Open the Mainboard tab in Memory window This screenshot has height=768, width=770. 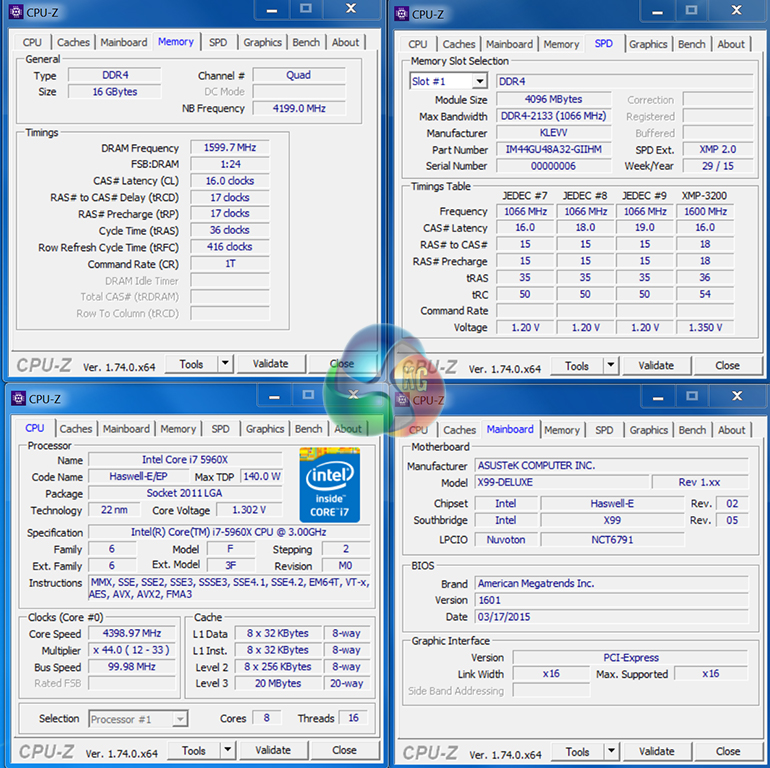[124, 43]
